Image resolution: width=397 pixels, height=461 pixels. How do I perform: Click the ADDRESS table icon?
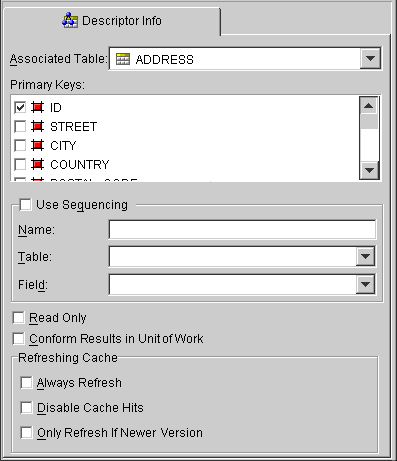[x=123, y=59]
